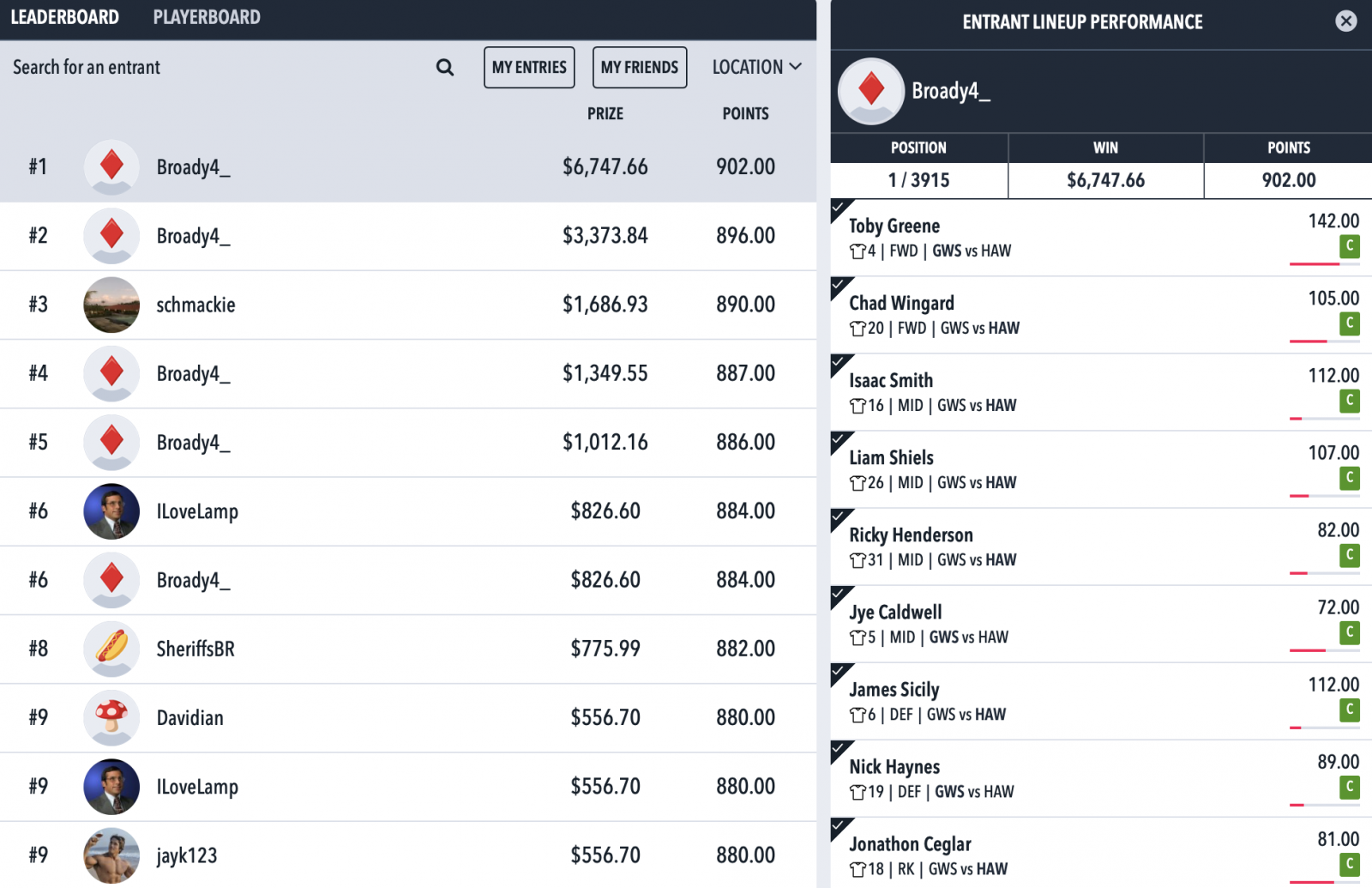This screenshot has width=1372, height=888.
Task: Click the $1,686.93 prize amount
Action: tap(605, 305)
